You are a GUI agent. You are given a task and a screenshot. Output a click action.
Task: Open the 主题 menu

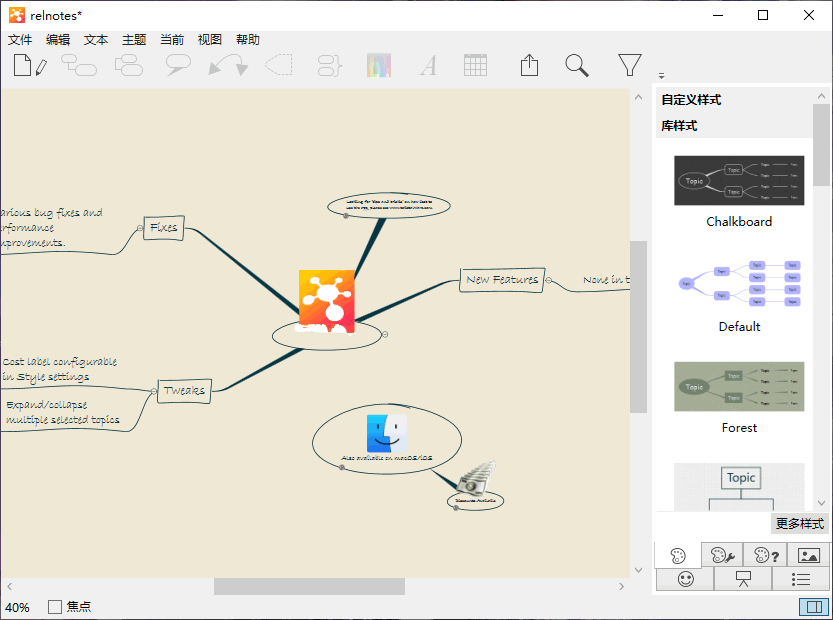click(x=134, y=40)
